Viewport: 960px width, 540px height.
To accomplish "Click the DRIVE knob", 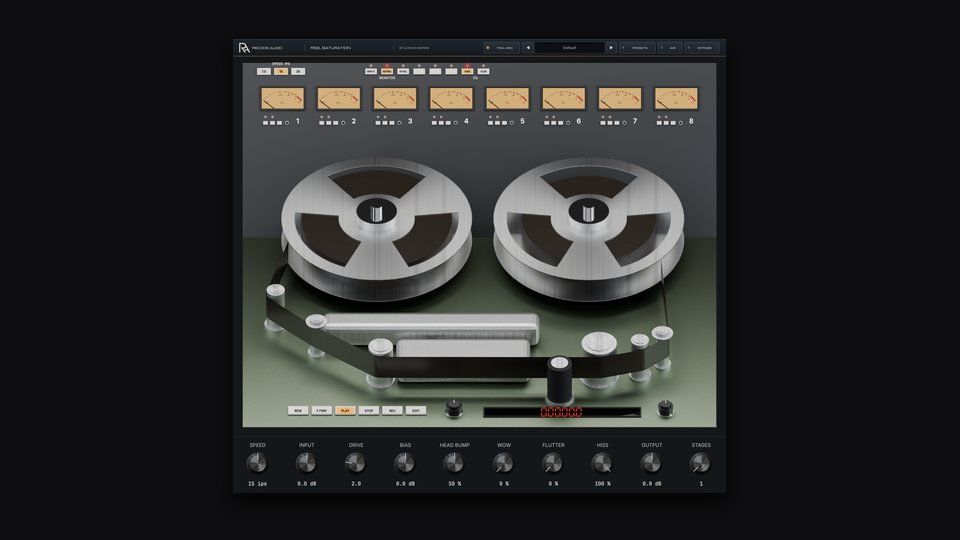I will 356,463.
